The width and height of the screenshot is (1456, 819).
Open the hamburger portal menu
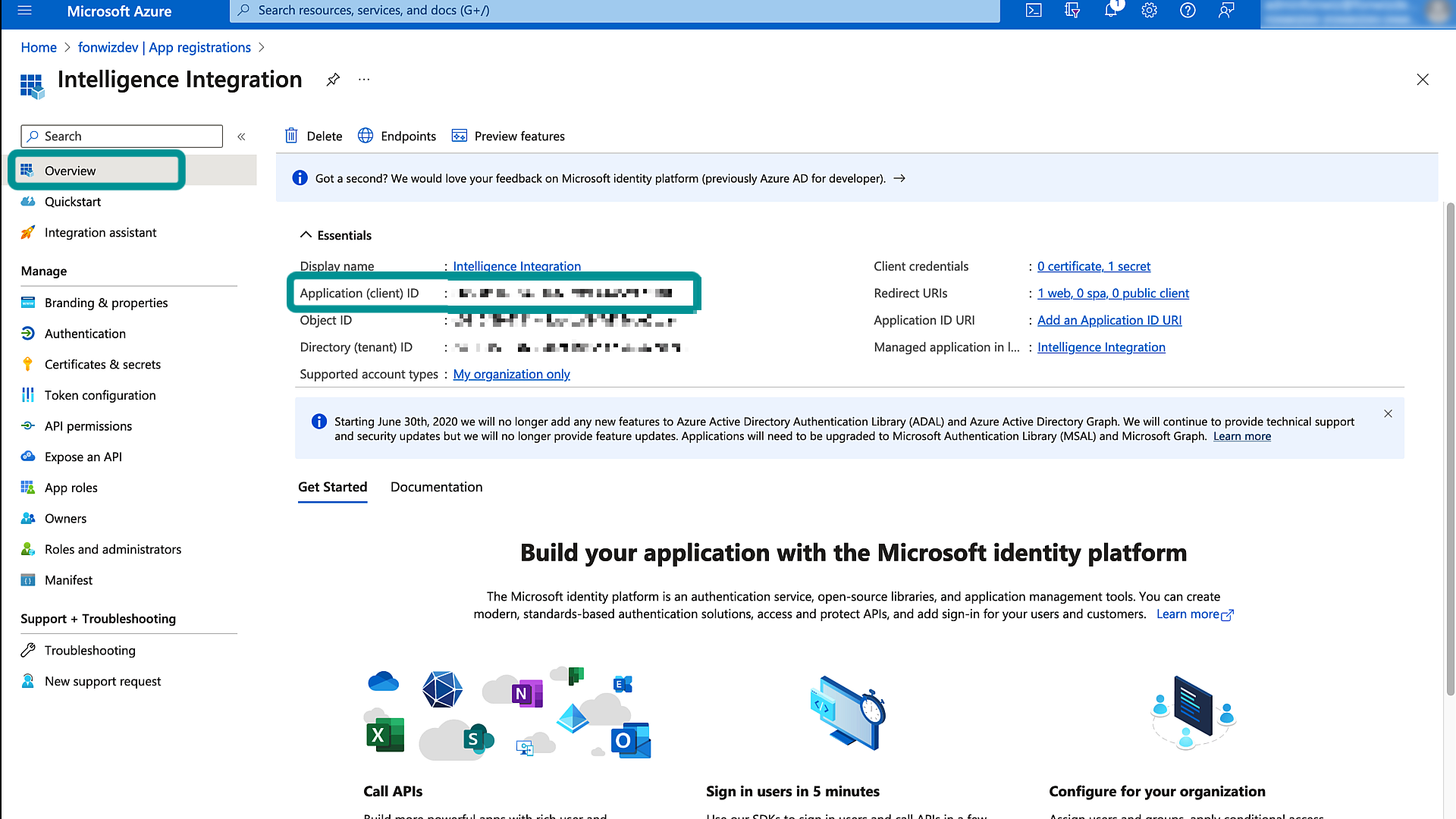(24, 11)
